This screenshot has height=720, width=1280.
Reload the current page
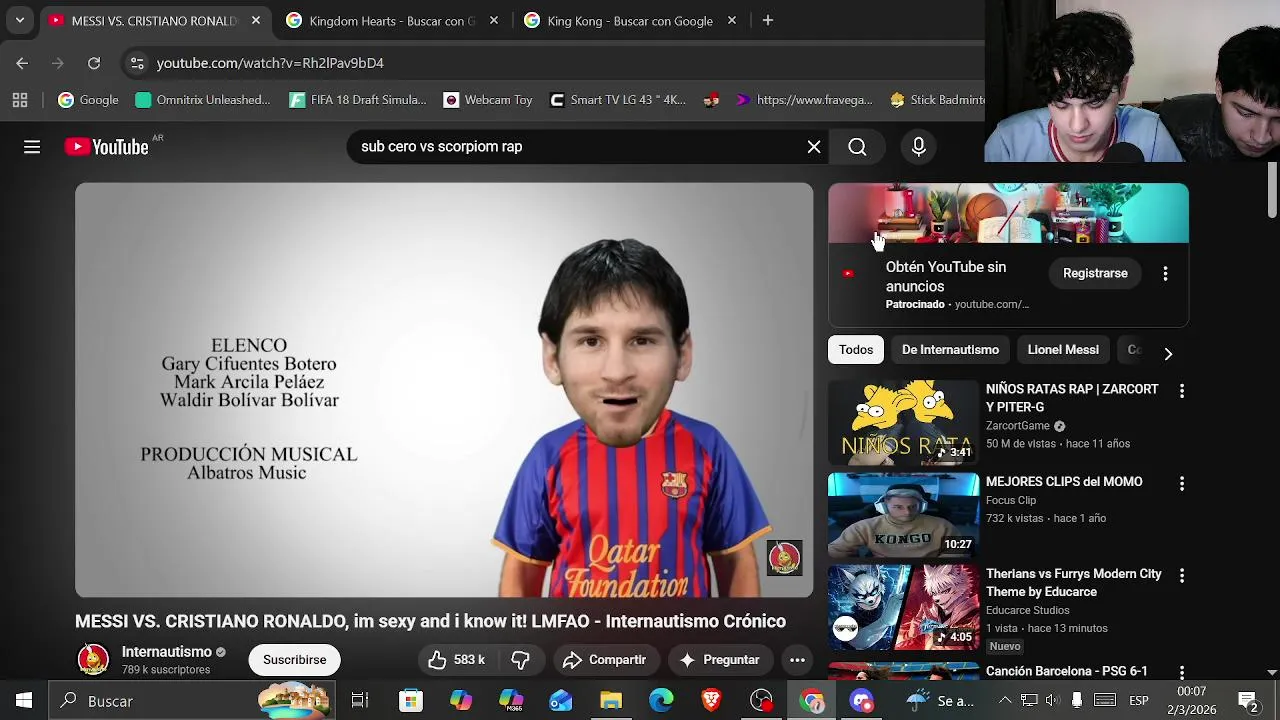point(94,63)
